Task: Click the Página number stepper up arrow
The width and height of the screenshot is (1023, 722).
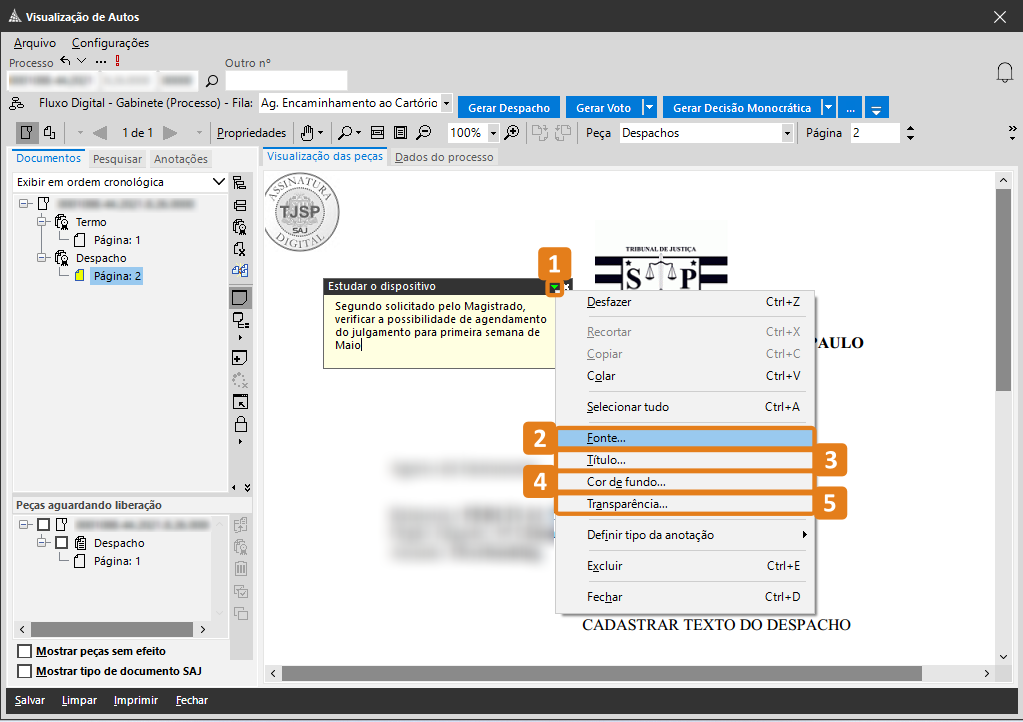Action: click(x=911, y=128)
